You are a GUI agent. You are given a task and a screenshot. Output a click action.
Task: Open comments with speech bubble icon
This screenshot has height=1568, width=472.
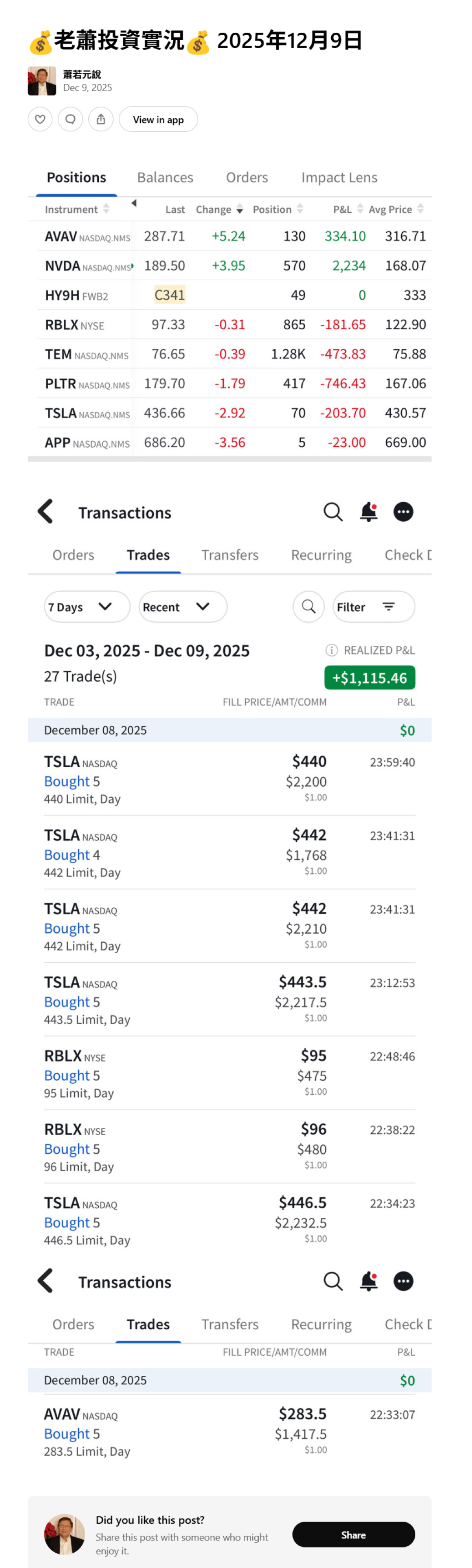[71, 119]
